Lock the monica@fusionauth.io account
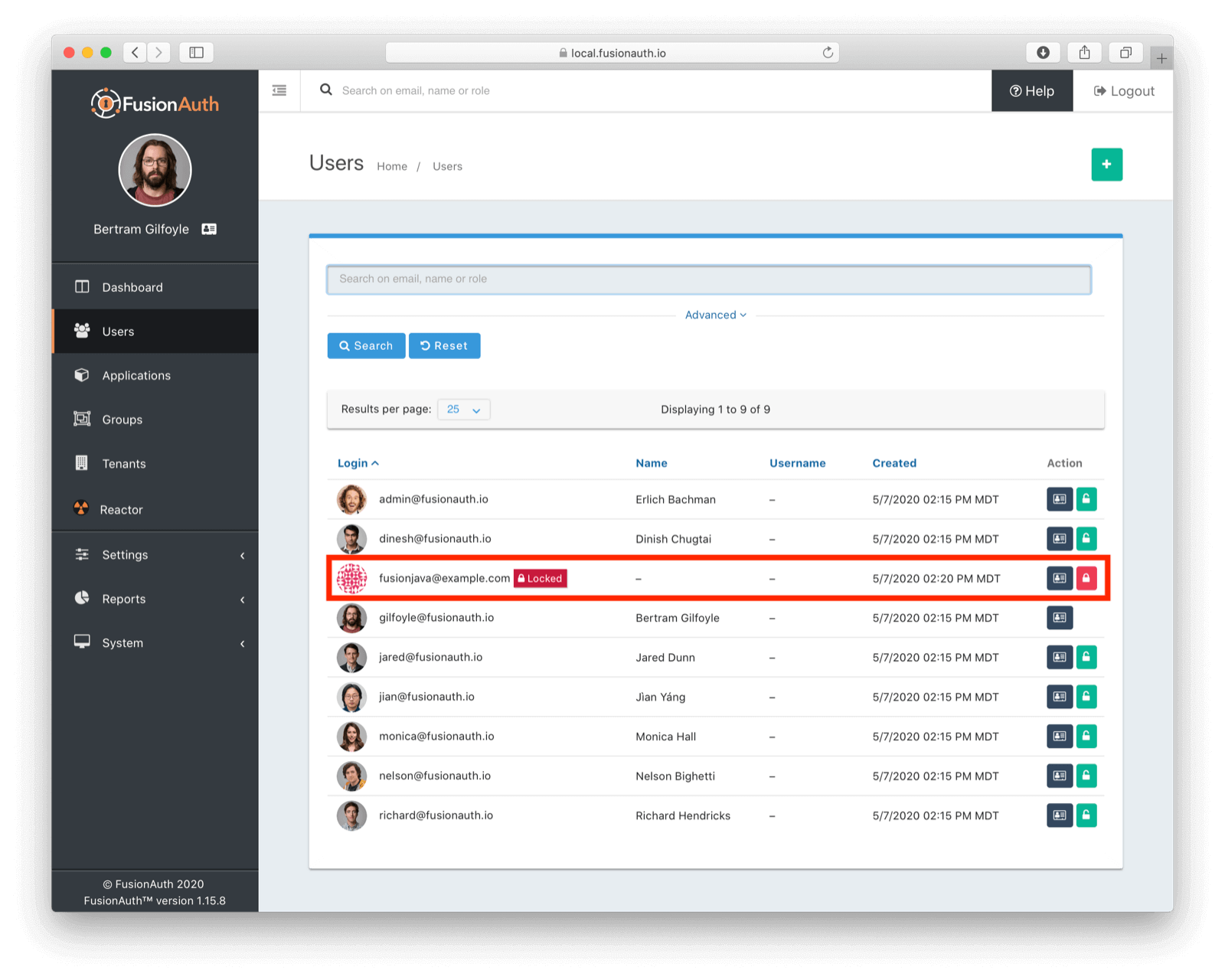Screen dimensions: 1225x980 (1086, 737)
